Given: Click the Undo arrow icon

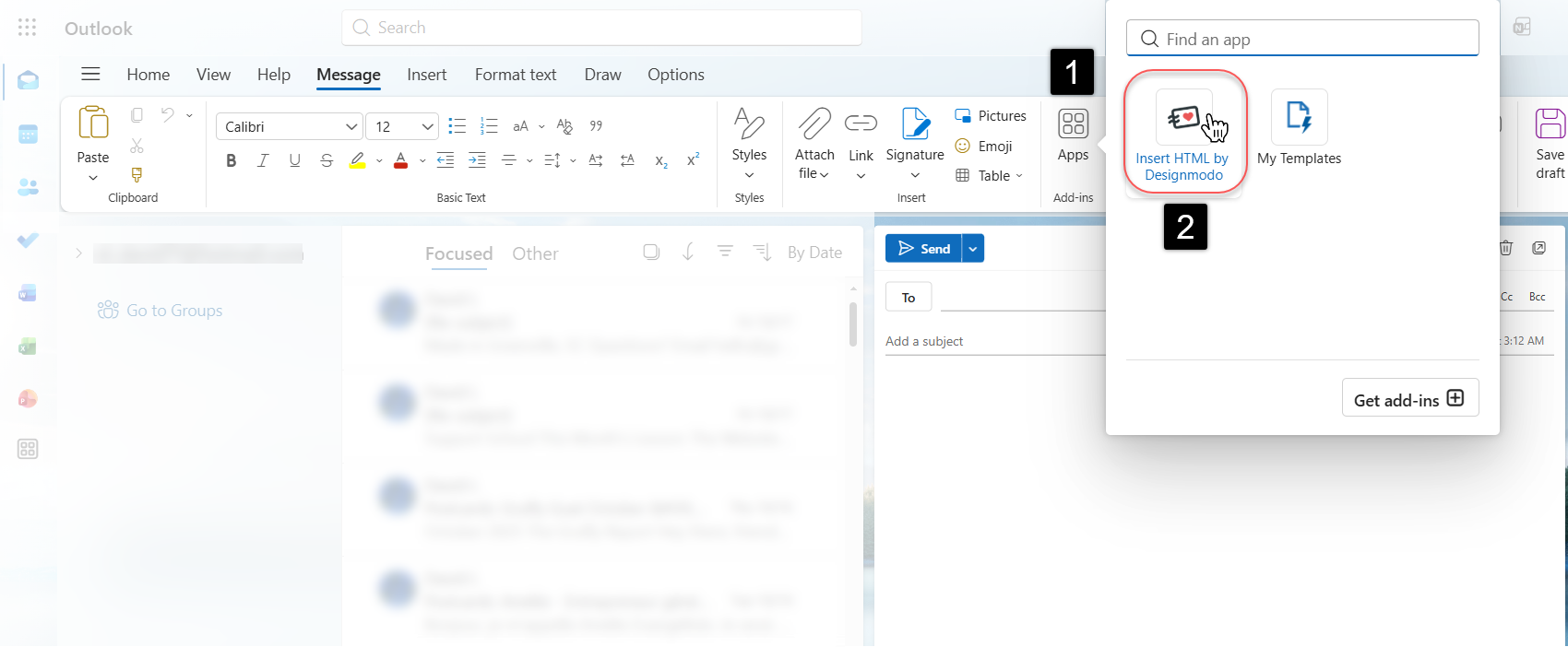Looking at the screenshot, I should click(x=167, y=115).
